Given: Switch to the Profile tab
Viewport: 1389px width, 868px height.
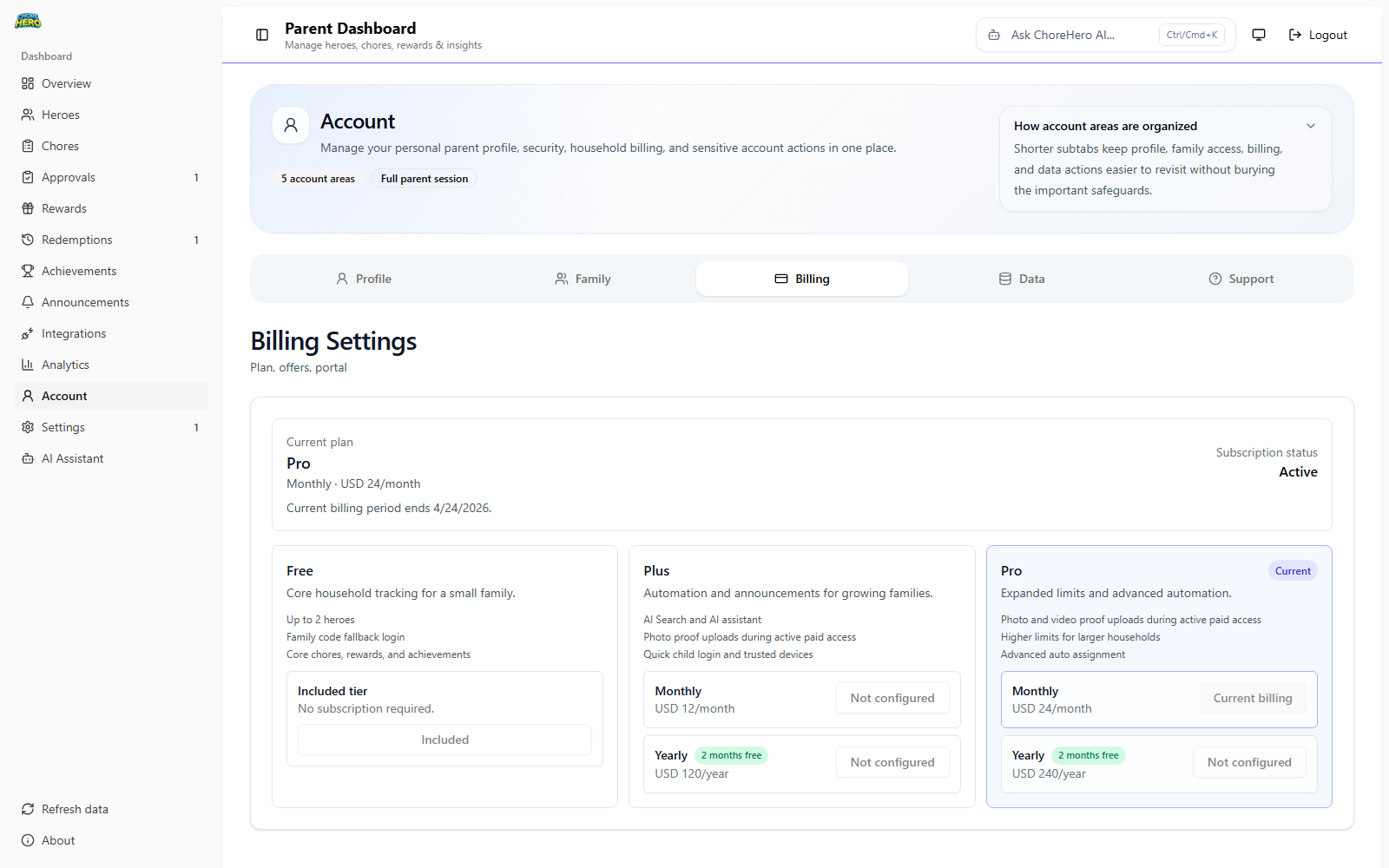Looking at the screenshot, I should [x=364, y=279].
